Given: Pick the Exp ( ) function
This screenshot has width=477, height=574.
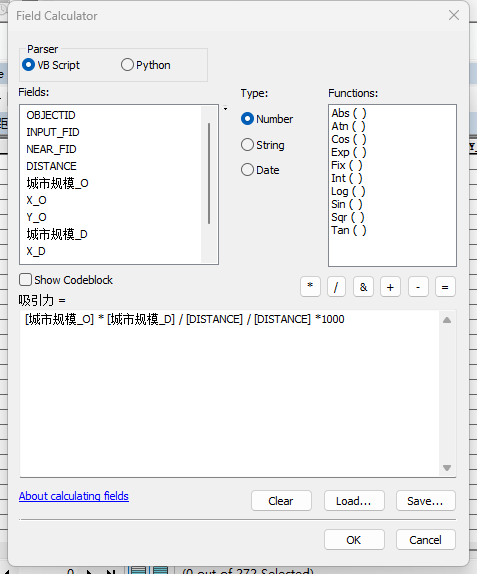Looking at the screenshot, I should click(x=349, y=152).
